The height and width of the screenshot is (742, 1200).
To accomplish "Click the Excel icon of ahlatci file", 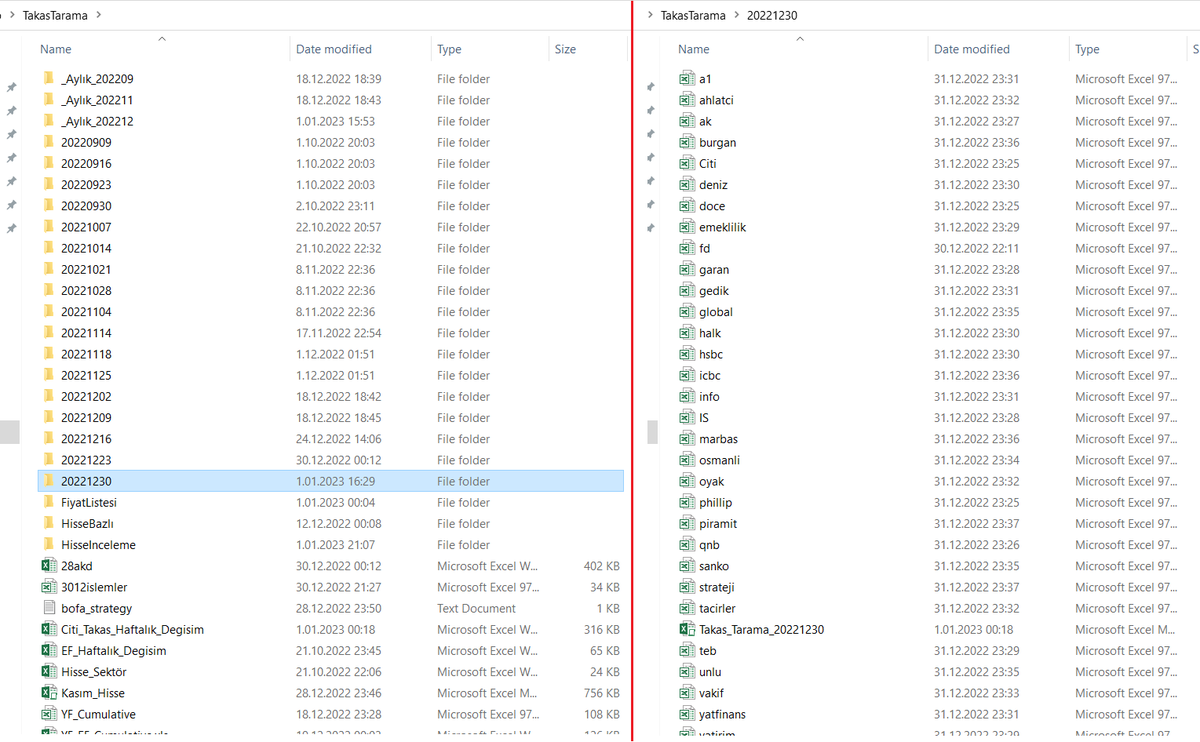I will click(686, 100).
